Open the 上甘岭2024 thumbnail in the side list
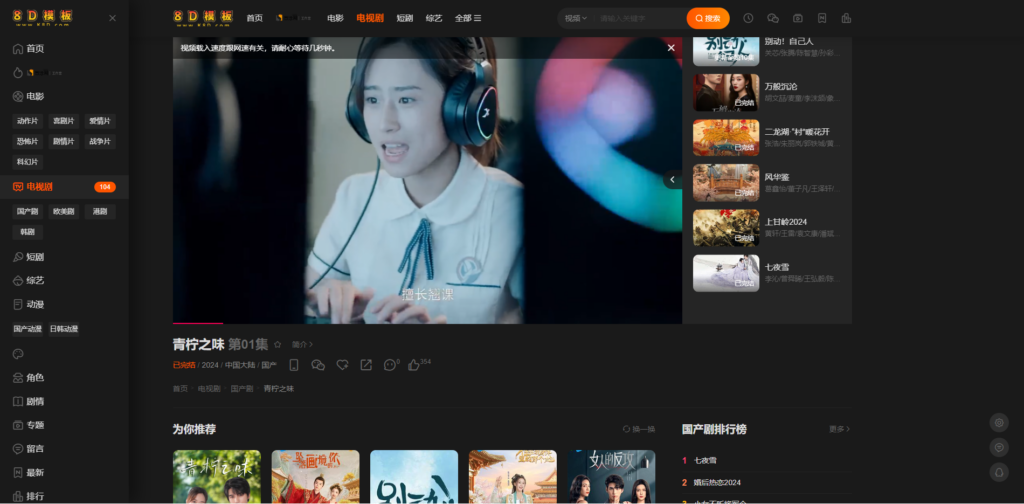Image resolution: width=1024 pixels, height=504 pixels. pos(726,228)
